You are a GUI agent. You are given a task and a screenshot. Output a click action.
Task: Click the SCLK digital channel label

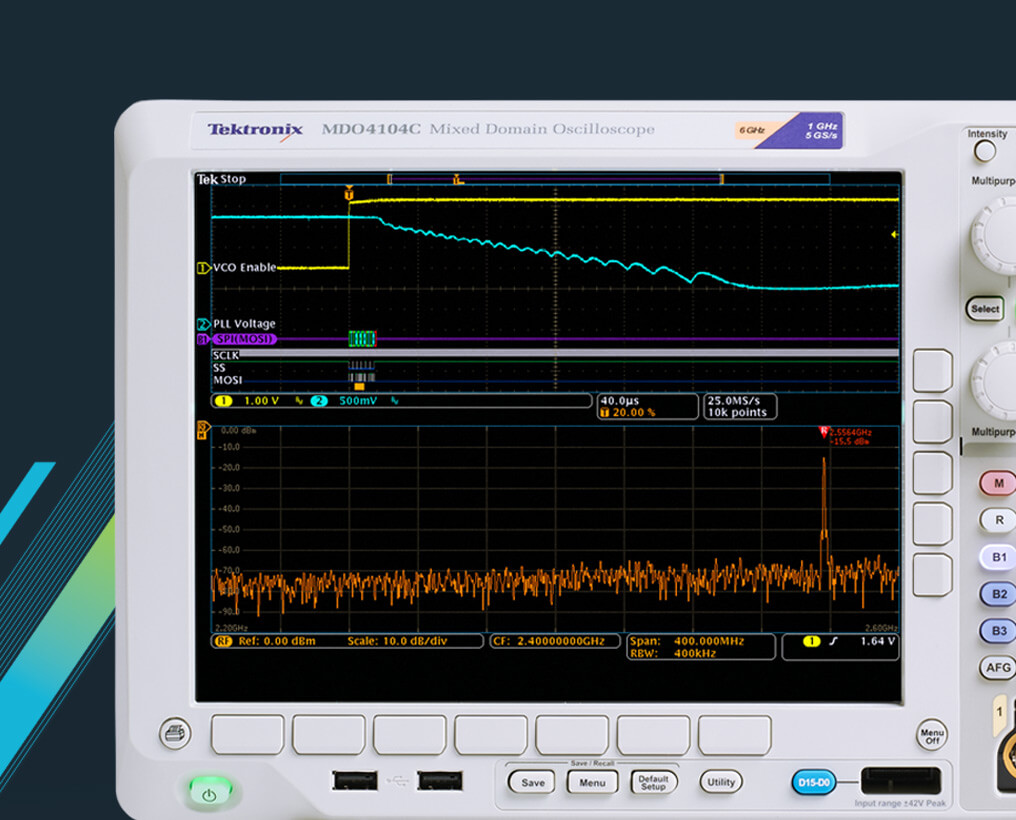tap(225, 355)
